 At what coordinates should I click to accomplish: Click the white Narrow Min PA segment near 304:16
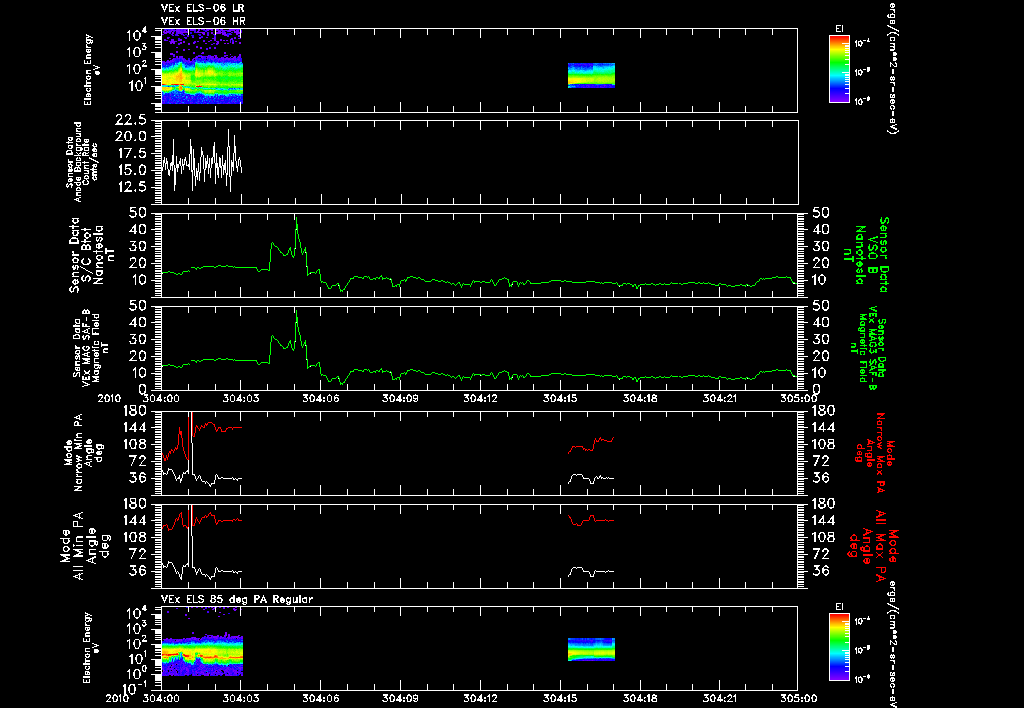591,478
